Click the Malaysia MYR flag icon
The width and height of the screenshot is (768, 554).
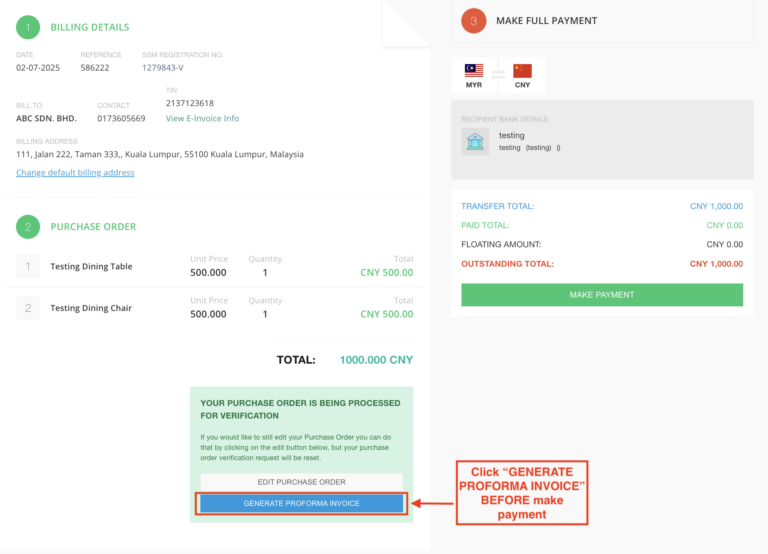point(474,71)
